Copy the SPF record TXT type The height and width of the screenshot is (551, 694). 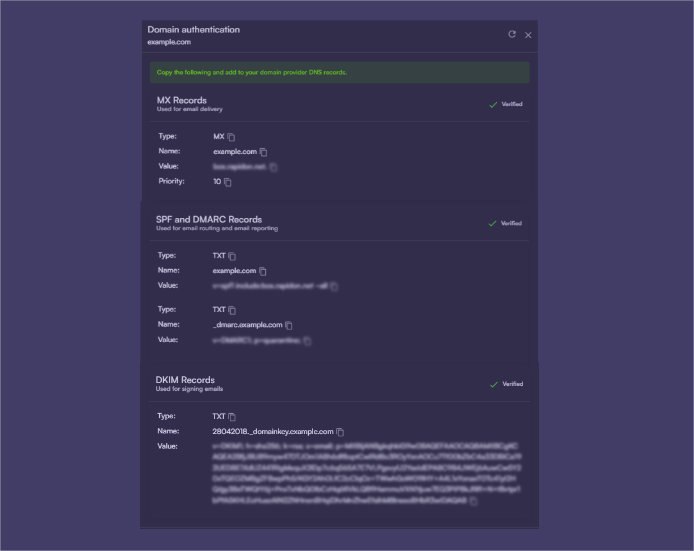point(232,256)
